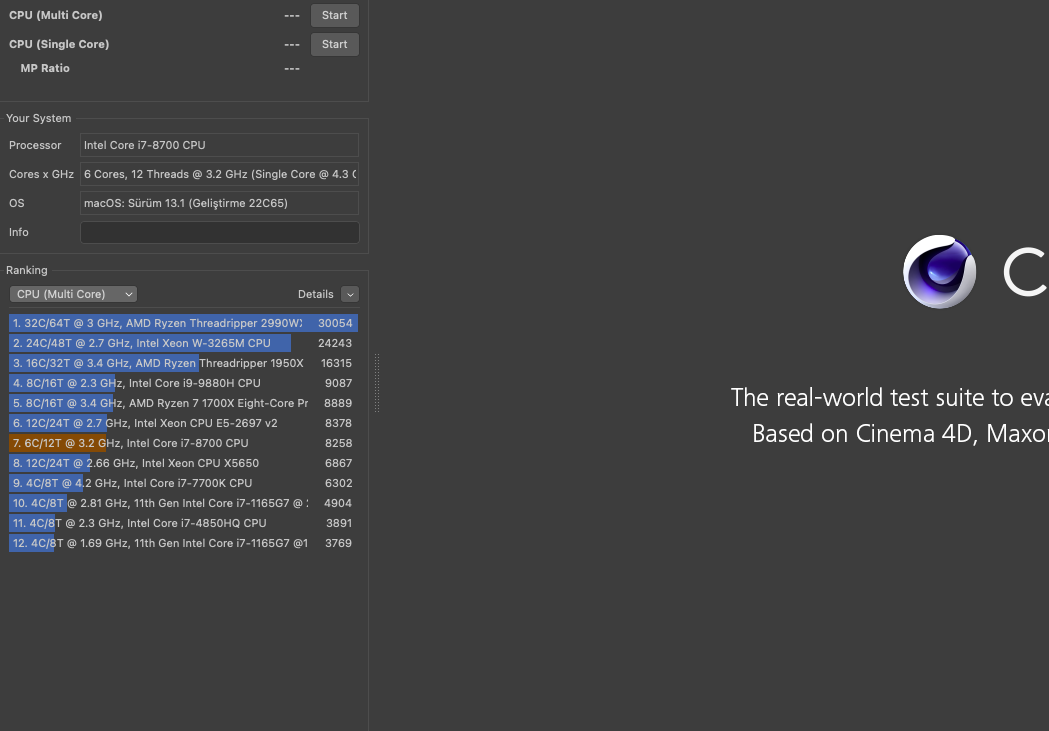
Task: Pick the Ryzen 7 1700X ranking entry
Action: (x=183, y=403)
